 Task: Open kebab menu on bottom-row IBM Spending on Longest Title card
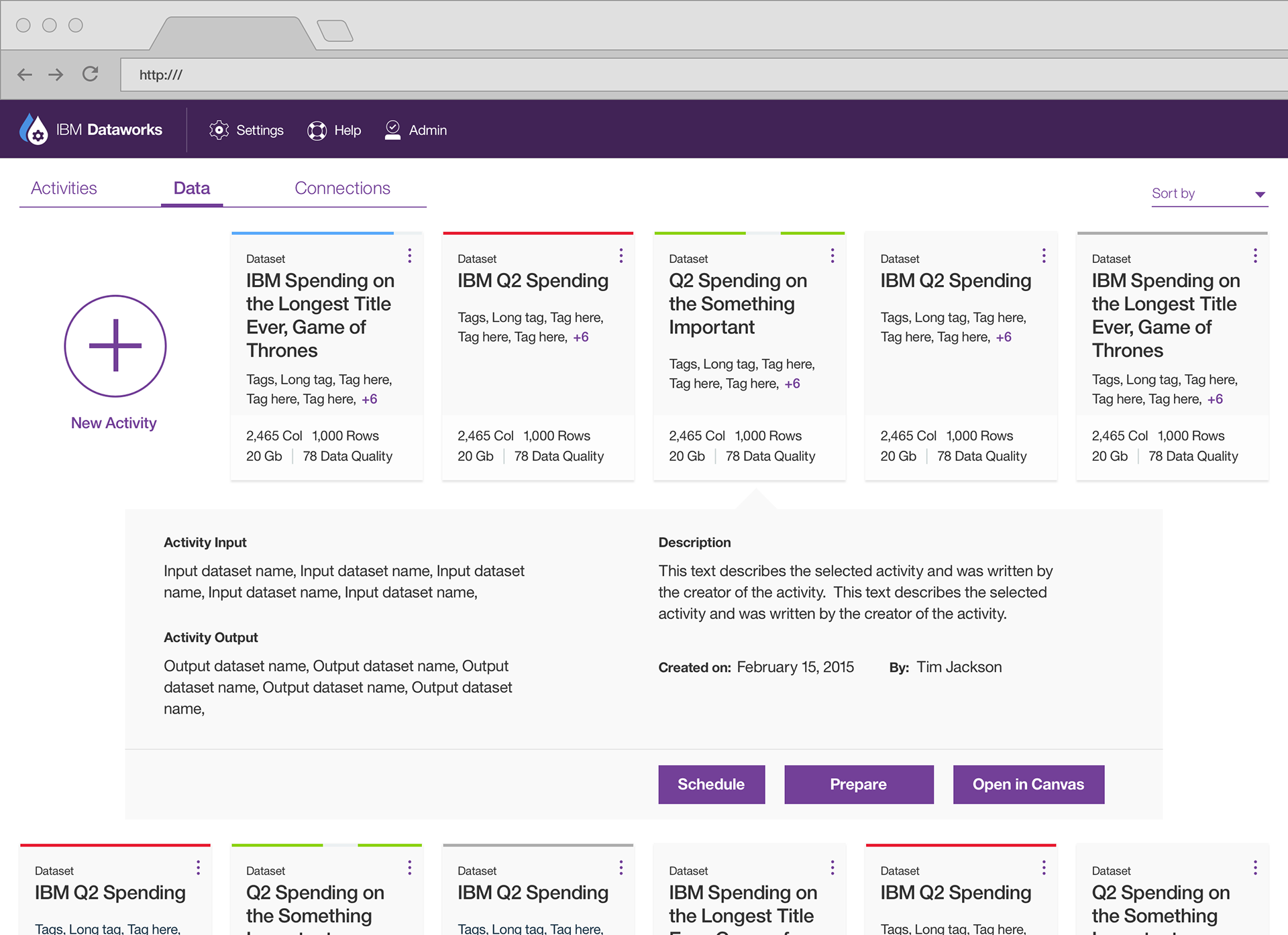pos(833,868)
